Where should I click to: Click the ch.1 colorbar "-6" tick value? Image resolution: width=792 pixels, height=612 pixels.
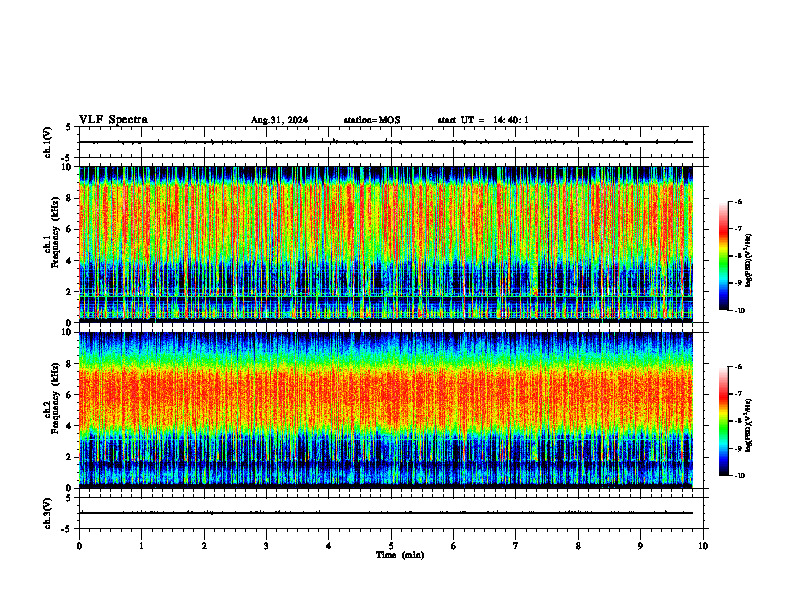(738, 201)
